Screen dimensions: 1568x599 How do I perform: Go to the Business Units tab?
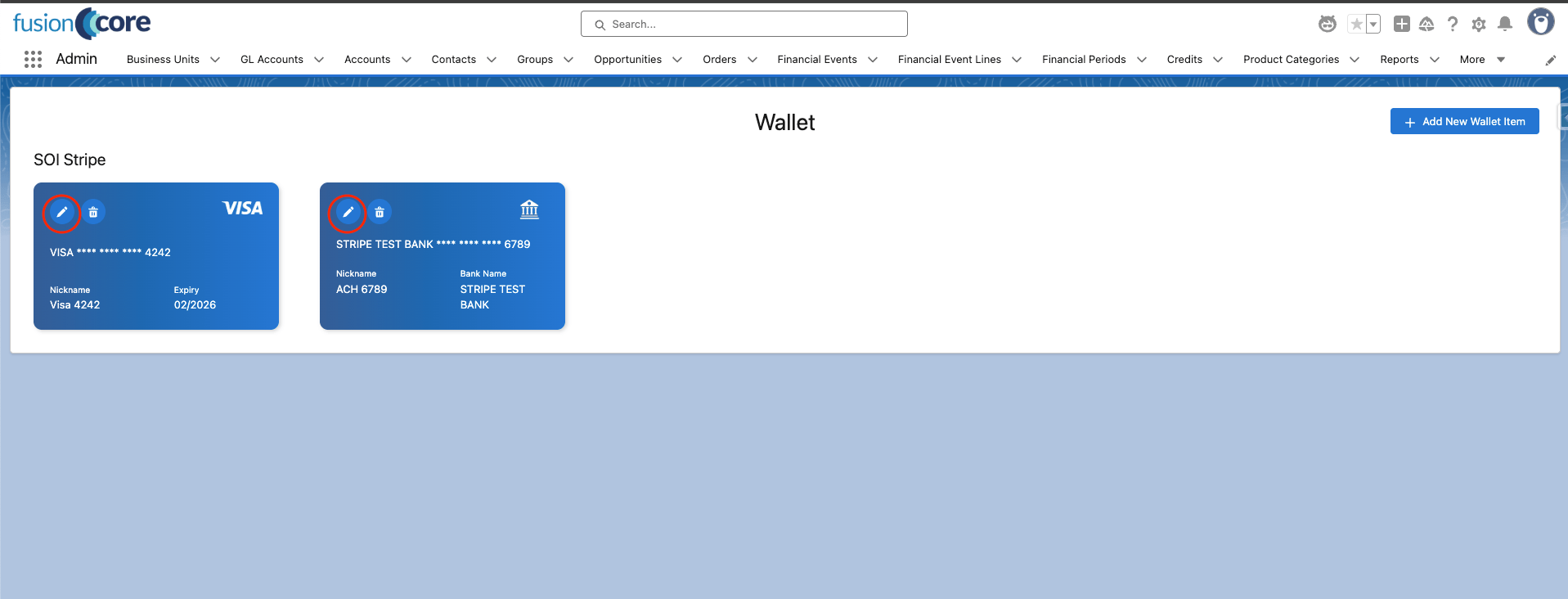point(163,60)
